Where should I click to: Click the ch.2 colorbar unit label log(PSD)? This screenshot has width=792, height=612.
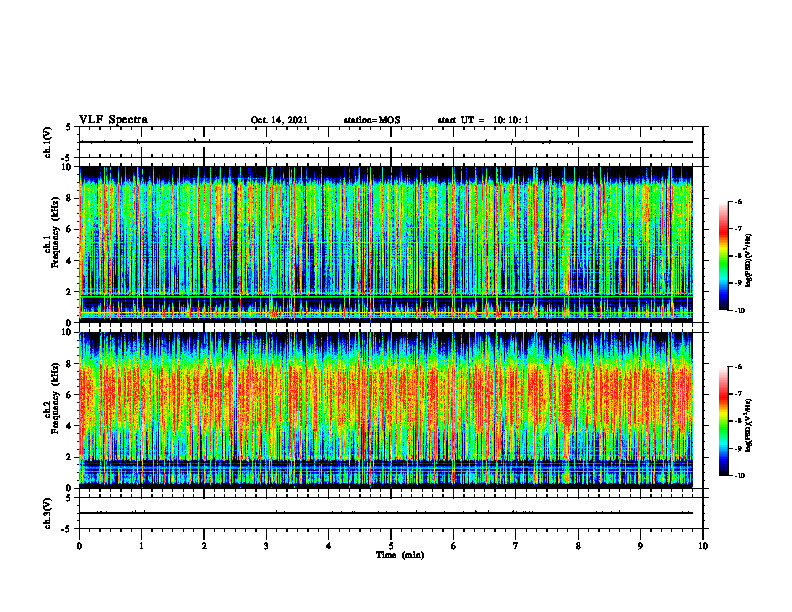pyautogui.click(x=749, y=426)
